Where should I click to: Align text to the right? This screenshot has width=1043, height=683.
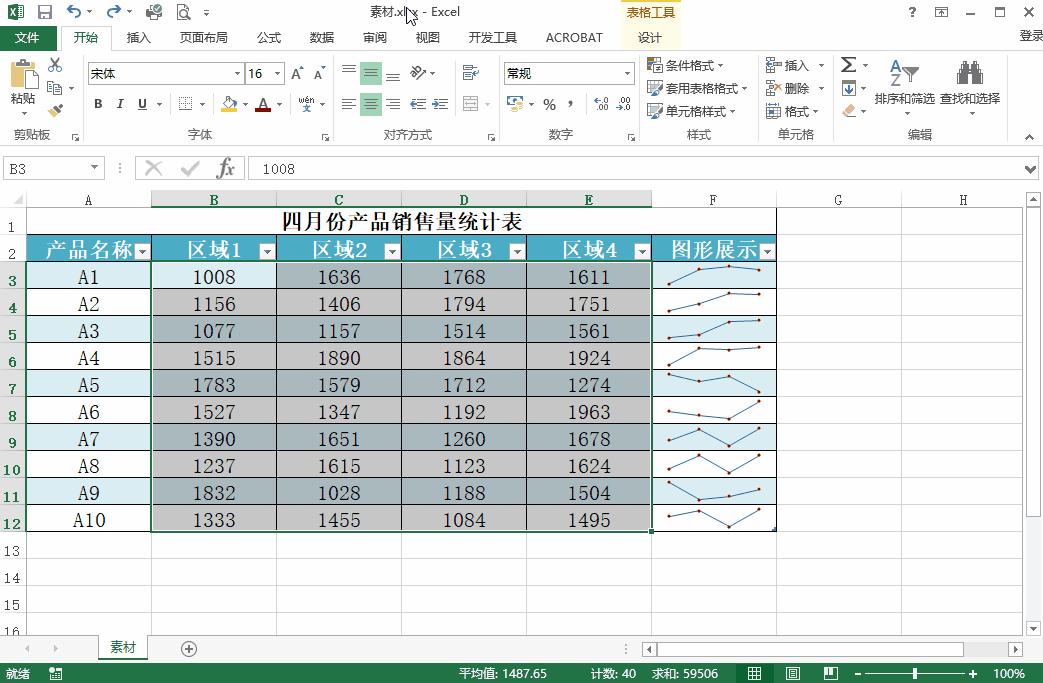point(393,104)
